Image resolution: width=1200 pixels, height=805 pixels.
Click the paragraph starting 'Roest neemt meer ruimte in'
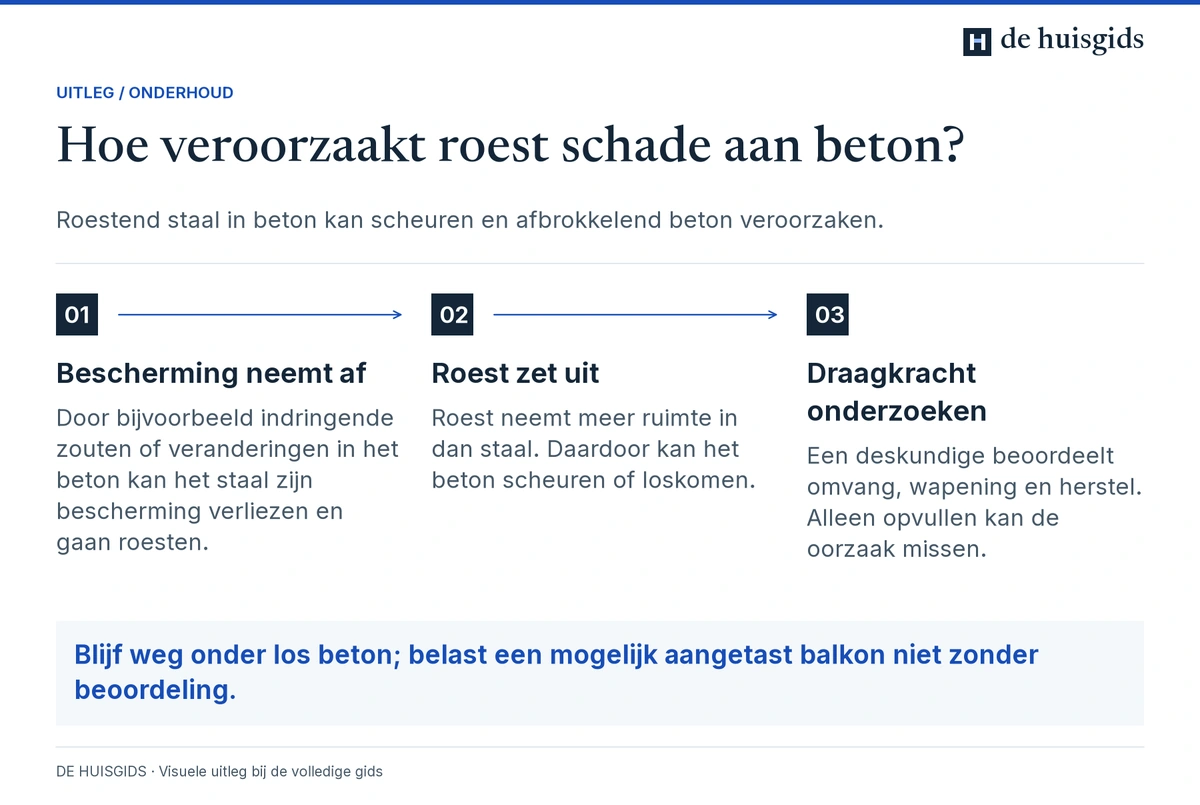click(x=593, y=449)
